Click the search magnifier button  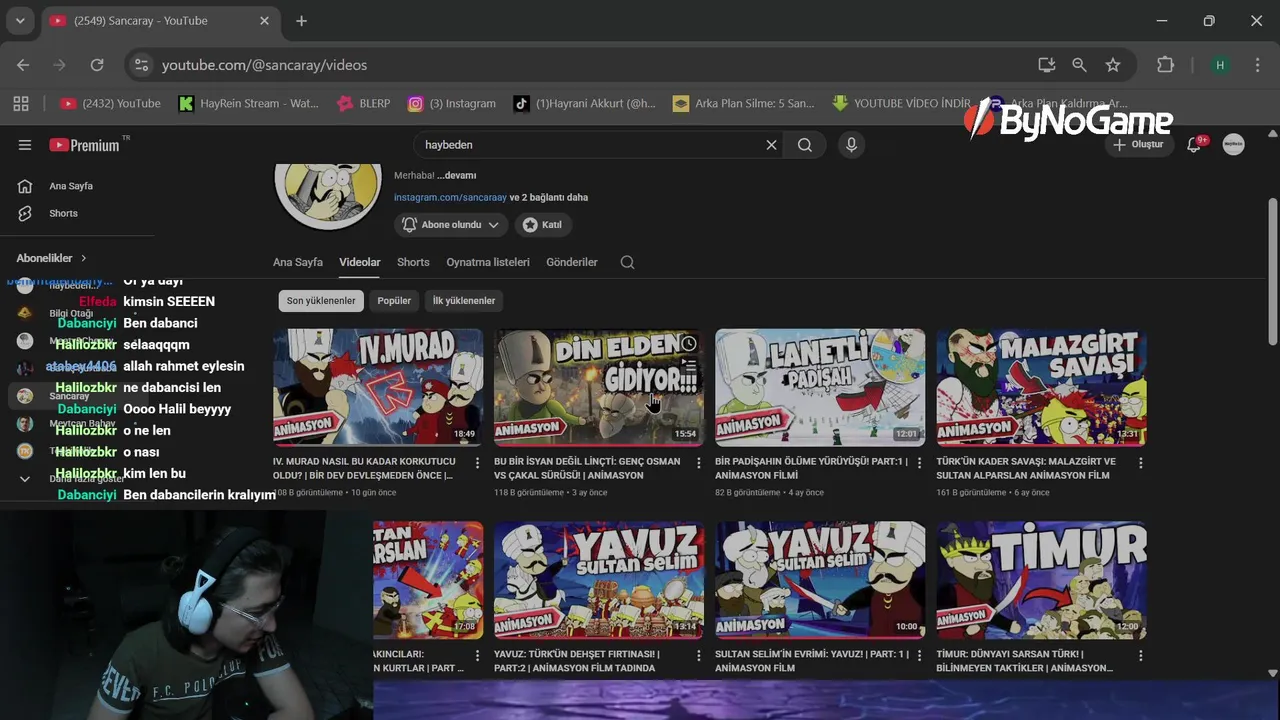805,145
